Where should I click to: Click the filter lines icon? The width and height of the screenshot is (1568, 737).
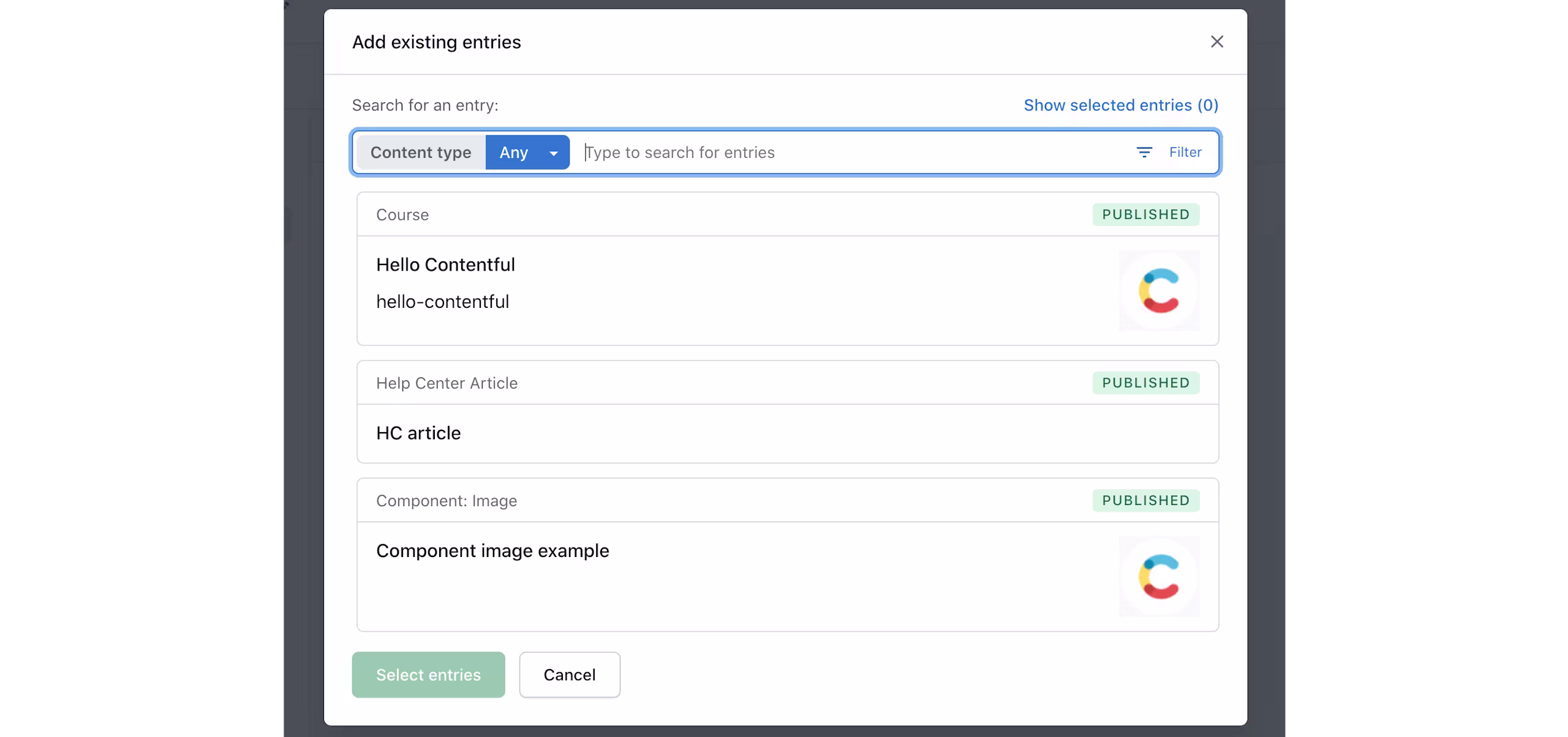pos(1144,152)
